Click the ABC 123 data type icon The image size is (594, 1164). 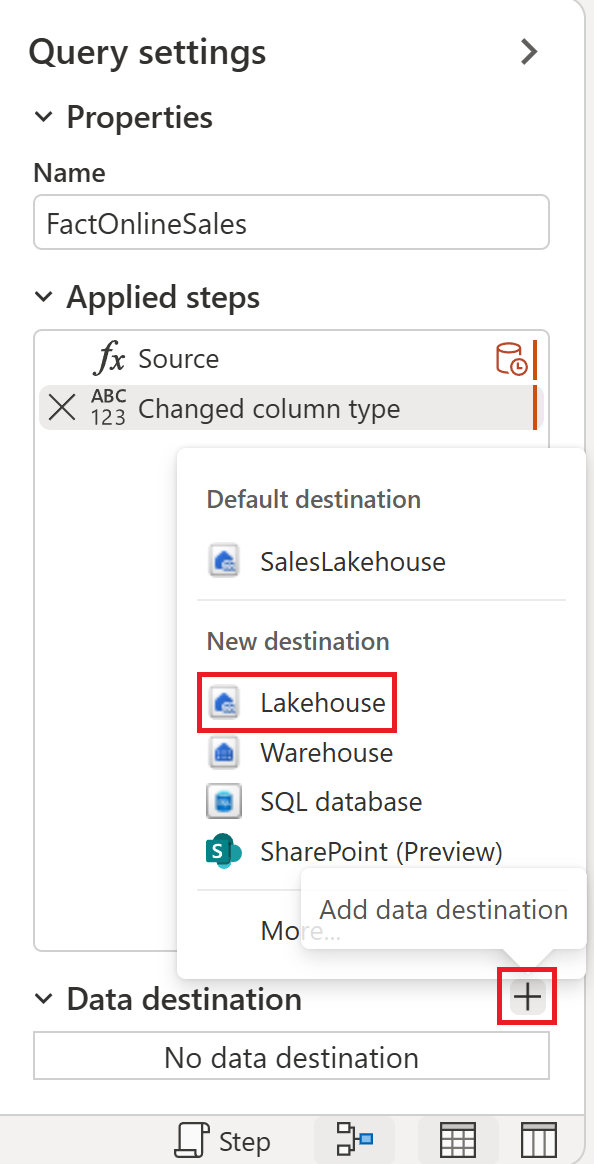coord(109,407)
